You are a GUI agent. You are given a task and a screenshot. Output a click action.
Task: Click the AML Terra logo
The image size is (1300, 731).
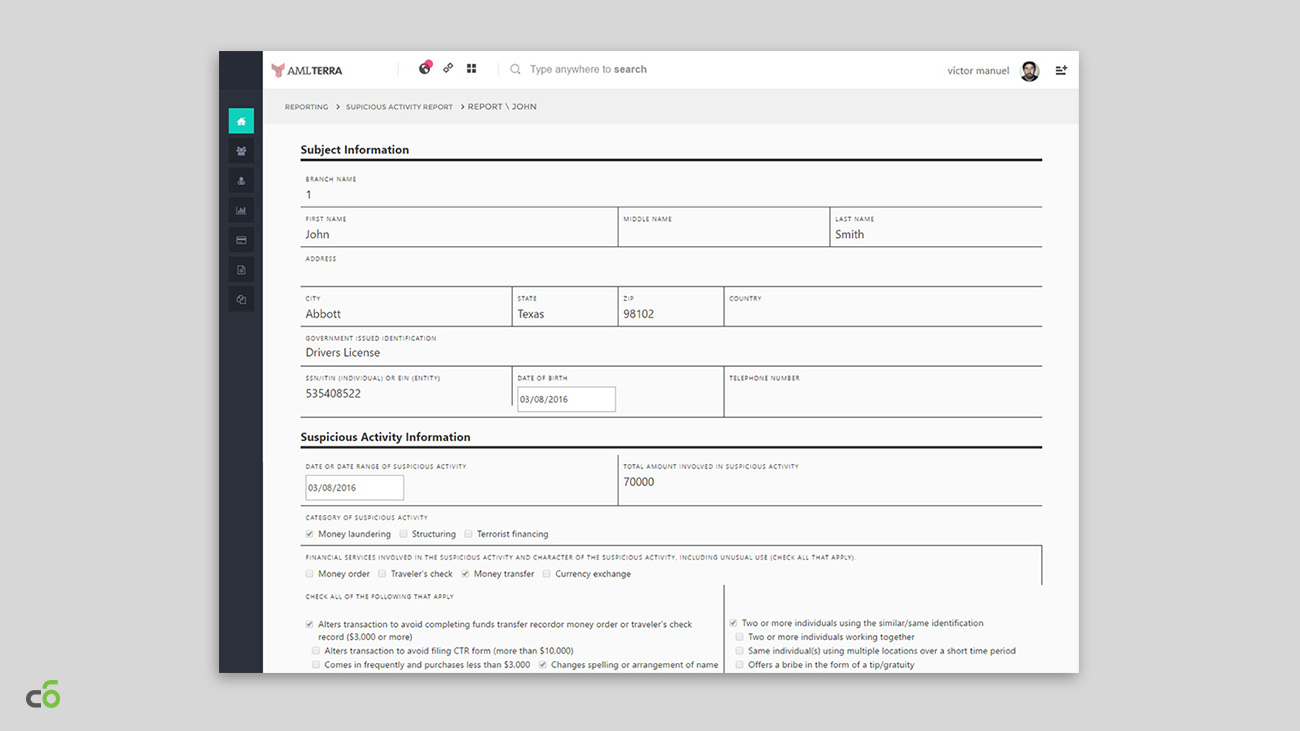click(307, 70)
